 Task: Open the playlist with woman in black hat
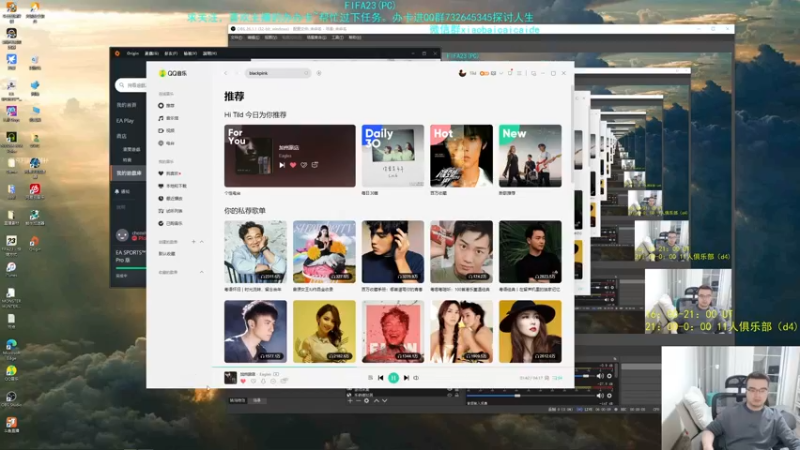pos(530,332)
